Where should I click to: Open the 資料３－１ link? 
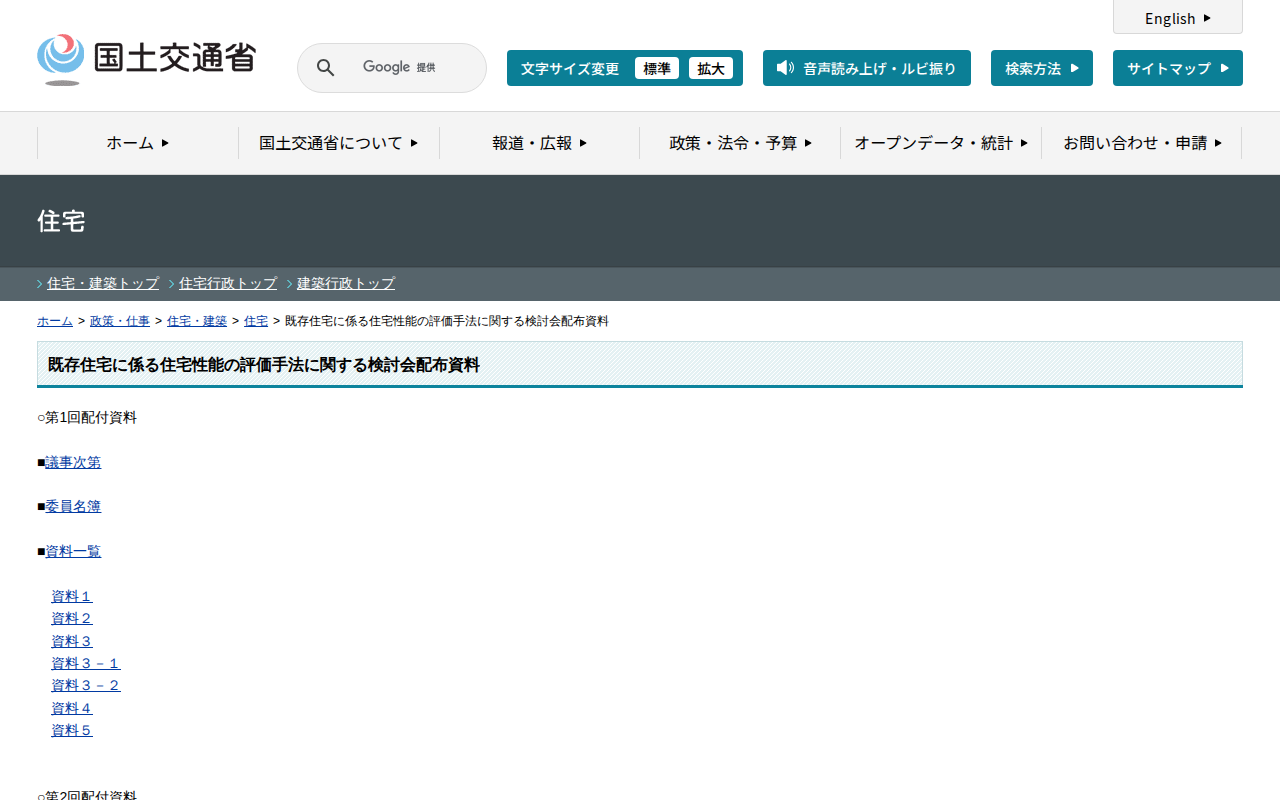click(x=86, y=663)
